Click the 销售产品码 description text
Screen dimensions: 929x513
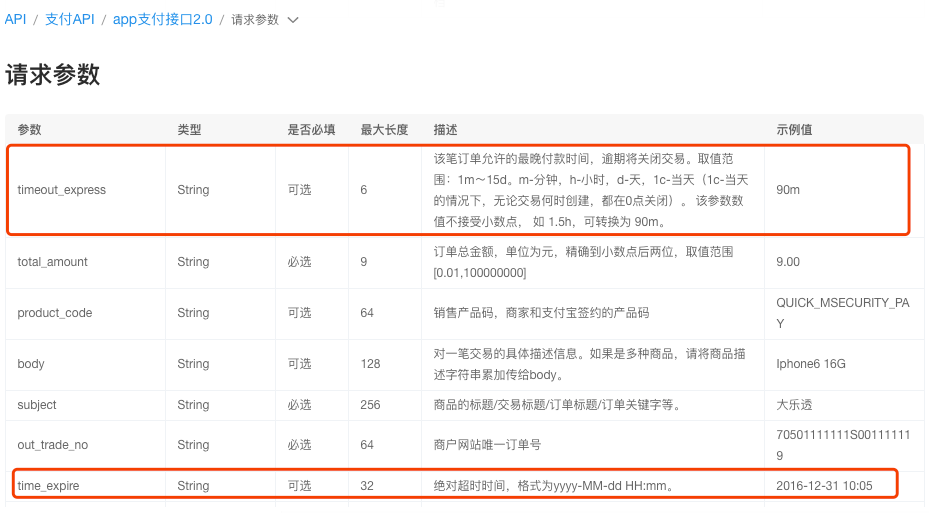[542, 313]
